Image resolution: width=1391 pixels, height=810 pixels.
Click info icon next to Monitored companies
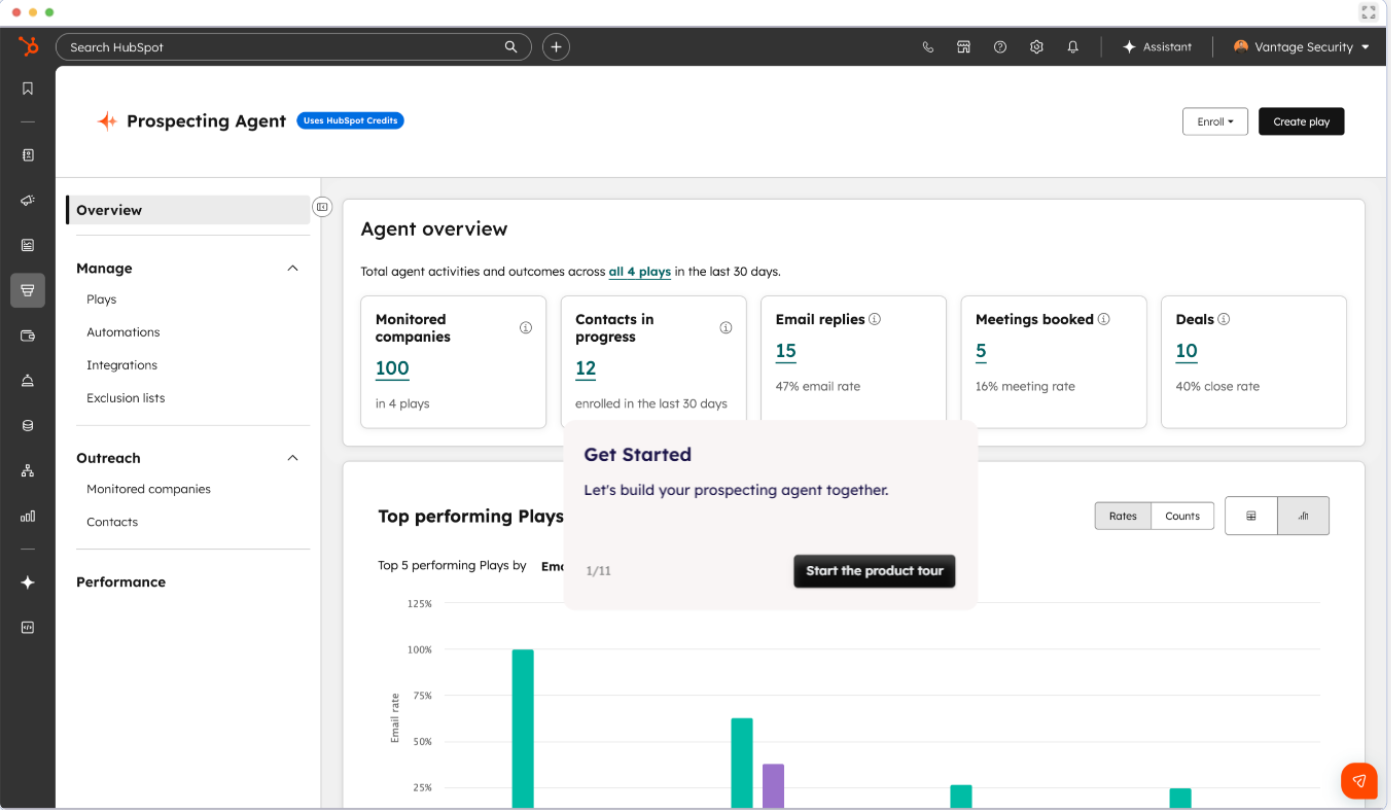point(526,328)
